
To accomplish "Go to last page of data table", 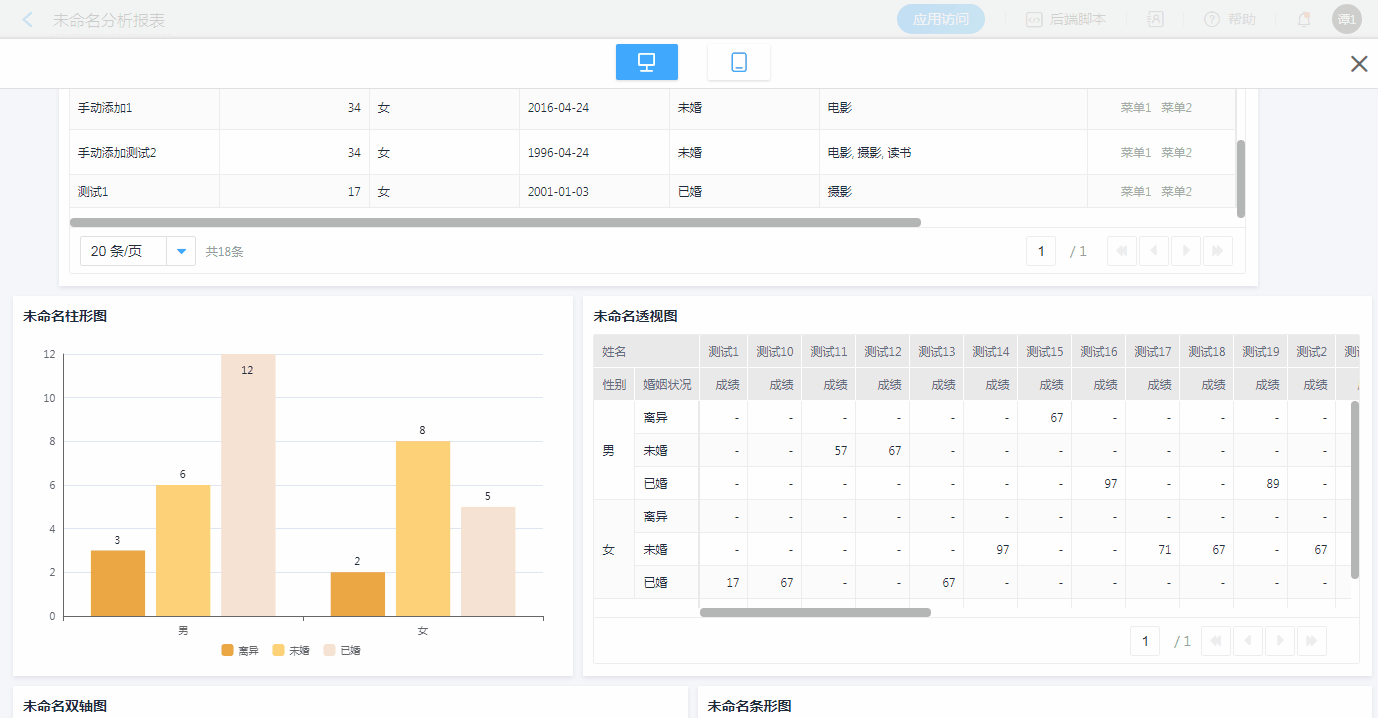I will click(x=1217, y=251).
